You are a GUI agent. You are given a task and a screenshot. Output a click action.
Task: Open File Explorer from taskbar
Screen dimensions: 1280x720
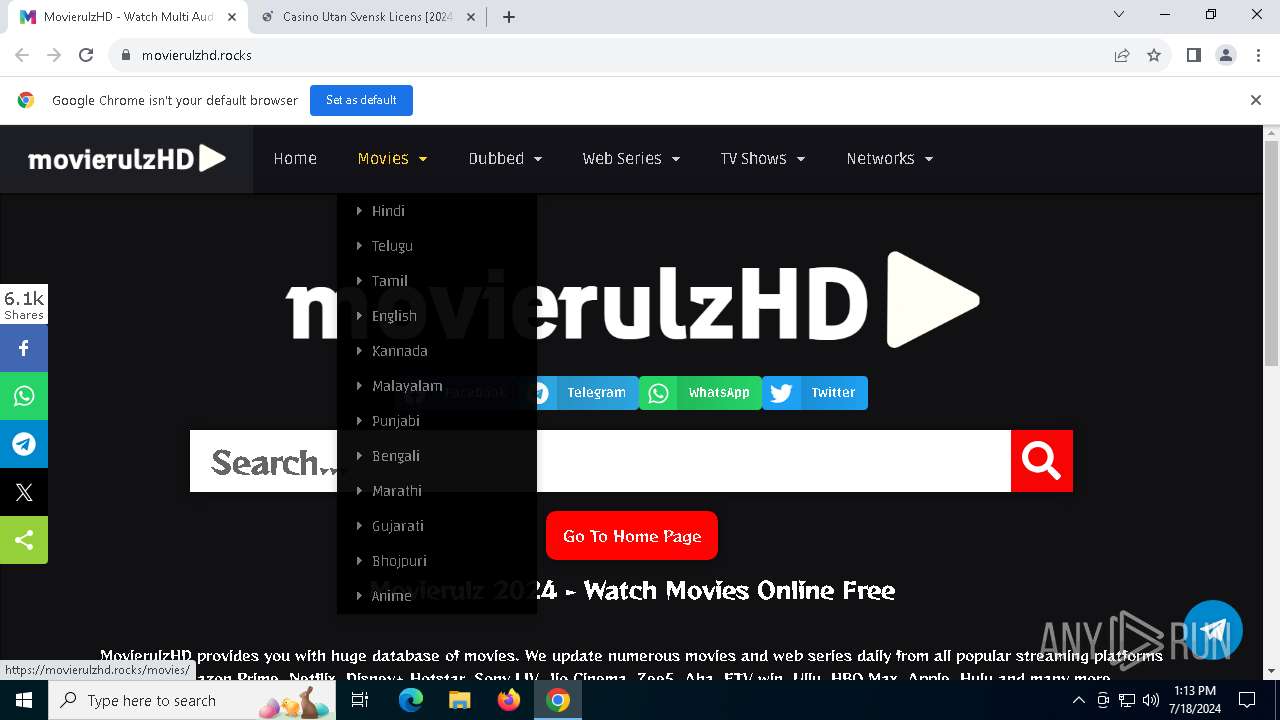tap(459, 700)
